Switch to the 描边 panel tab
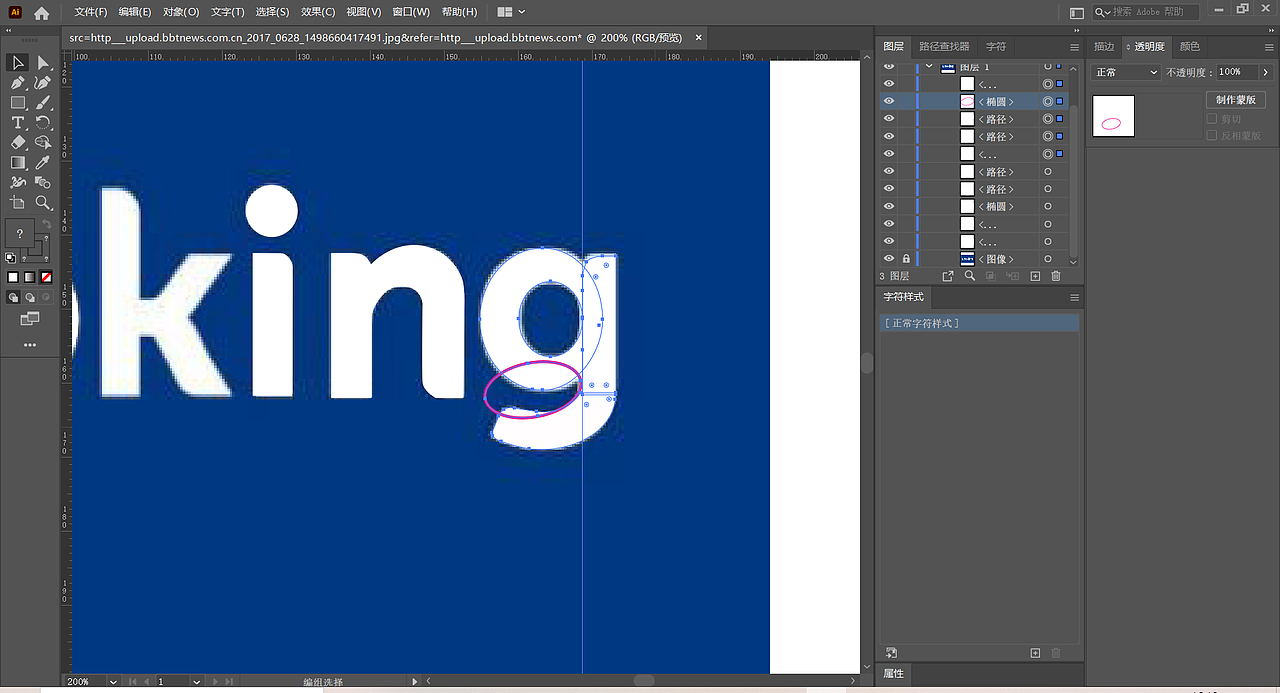 1104,47
